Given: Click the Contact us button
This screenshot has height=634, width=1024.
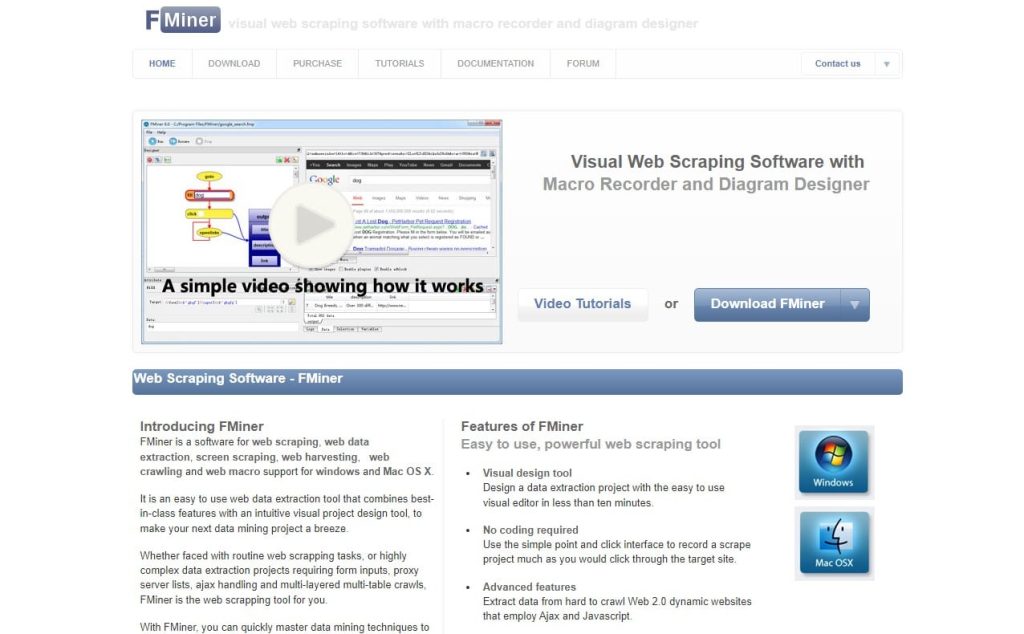Looking at the screenshot, I should [838, 64].
